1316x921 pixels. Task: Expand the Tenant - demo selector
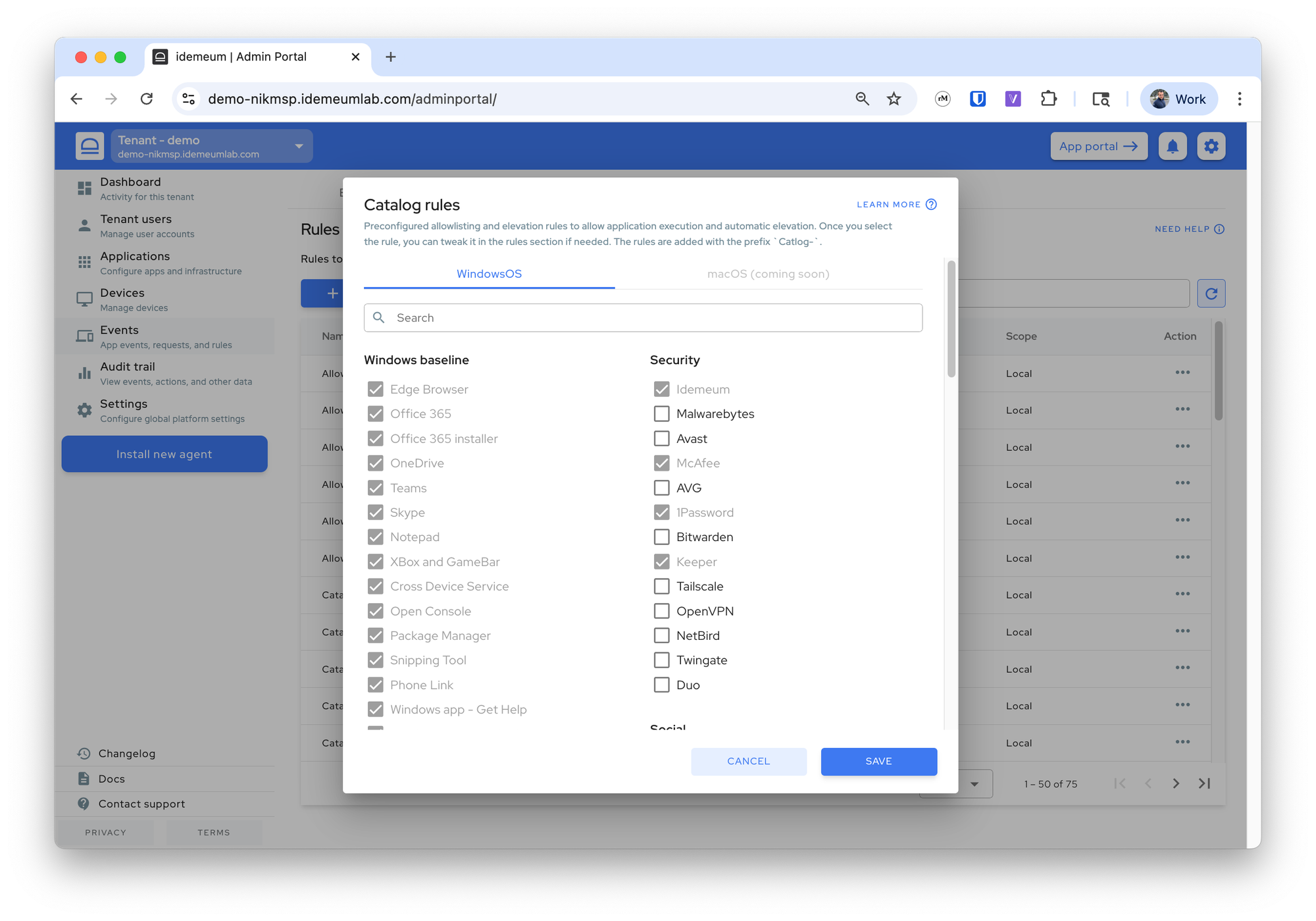[x=212, y=146]
